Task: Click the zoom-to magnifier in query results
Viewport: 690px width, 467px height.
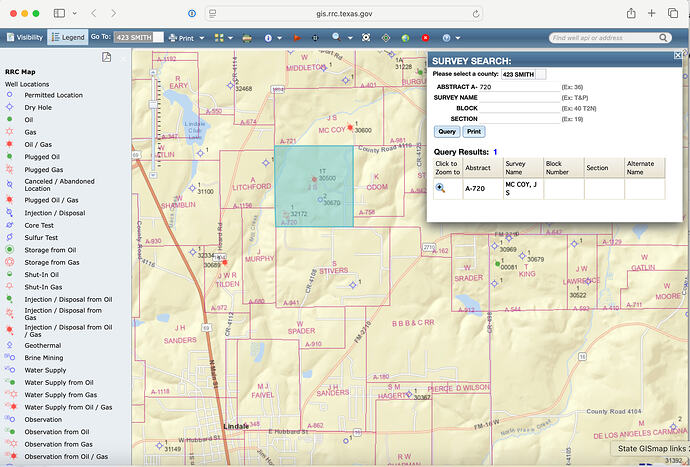Action: click(x=440, y=188)
